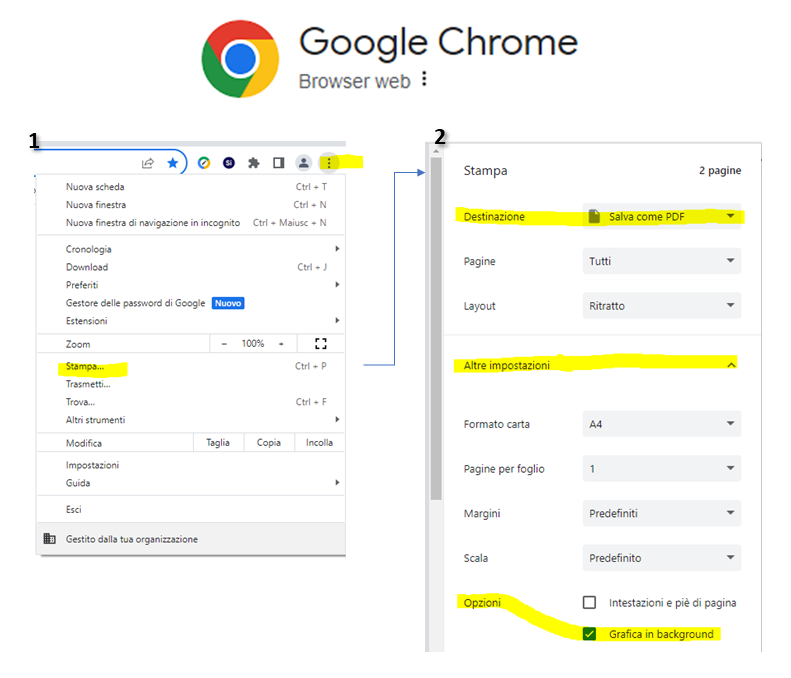Open Nuova finestra di navigazione in incognito

click(x=191, y=222)
